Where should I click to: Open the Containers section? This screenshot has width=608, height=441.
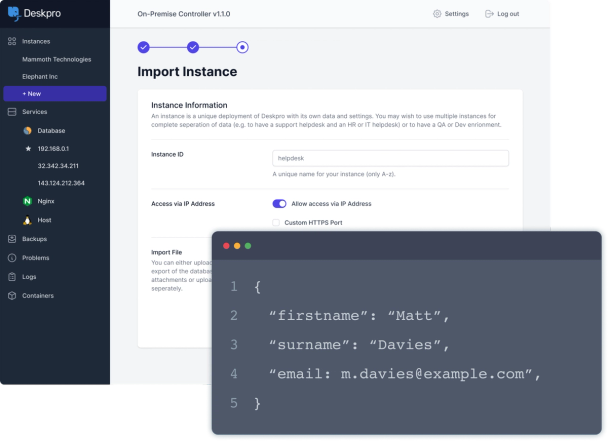point(38,296)
